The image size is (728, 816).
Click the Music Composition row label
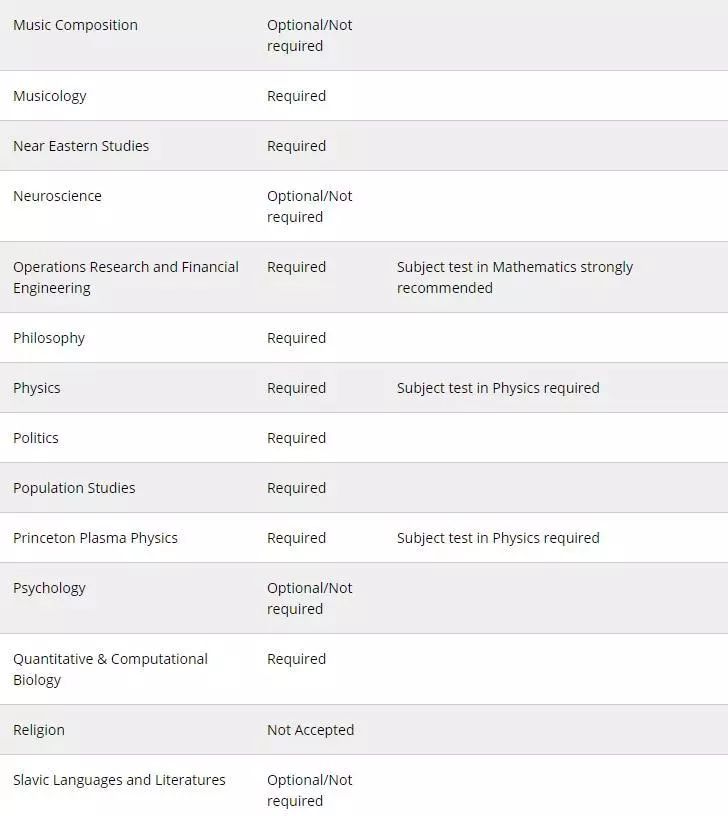click(75, 25)
